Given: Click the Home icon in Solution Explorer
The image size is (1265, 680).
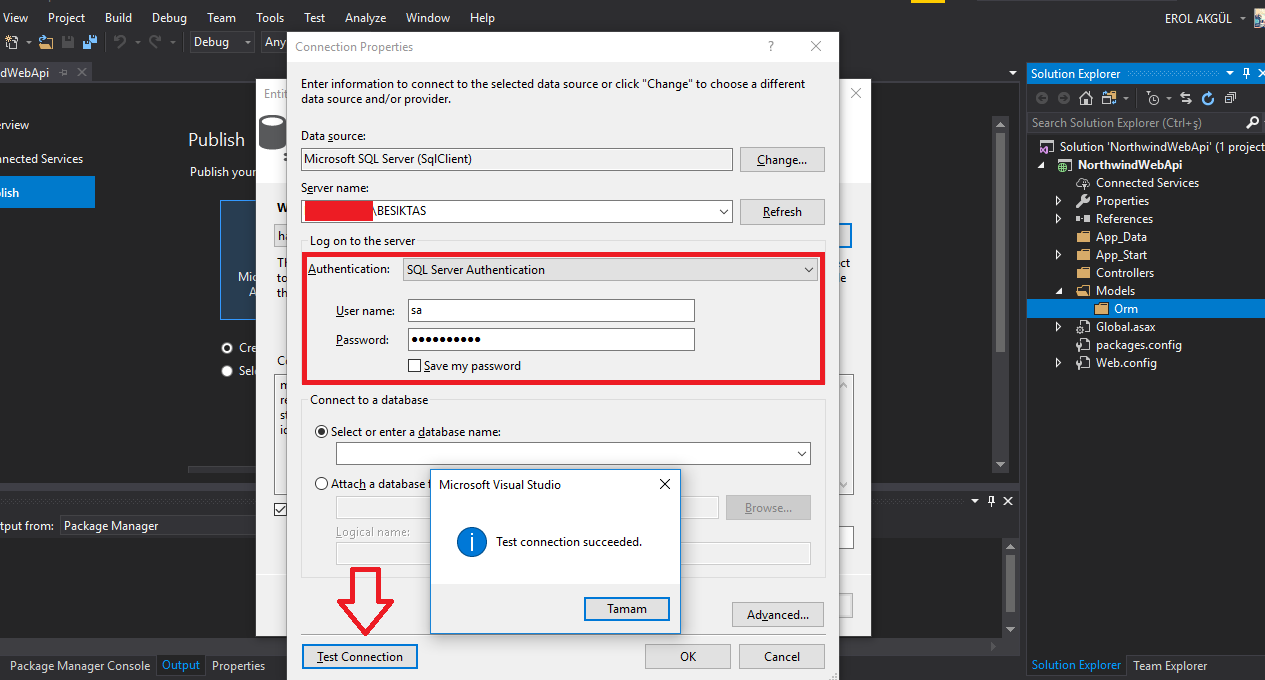Looking at the screenshot, I should click(1087, 98).
